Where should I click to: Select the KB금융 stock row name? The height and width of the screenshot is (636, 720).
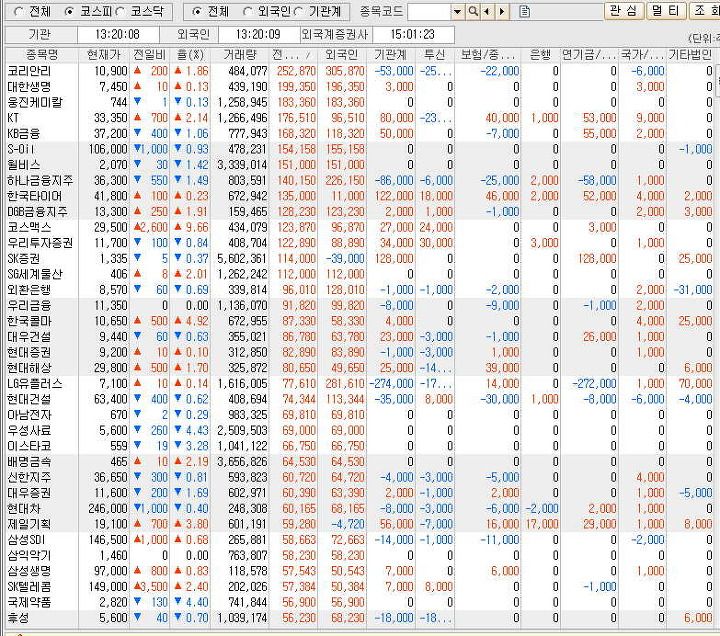(24, 134)
